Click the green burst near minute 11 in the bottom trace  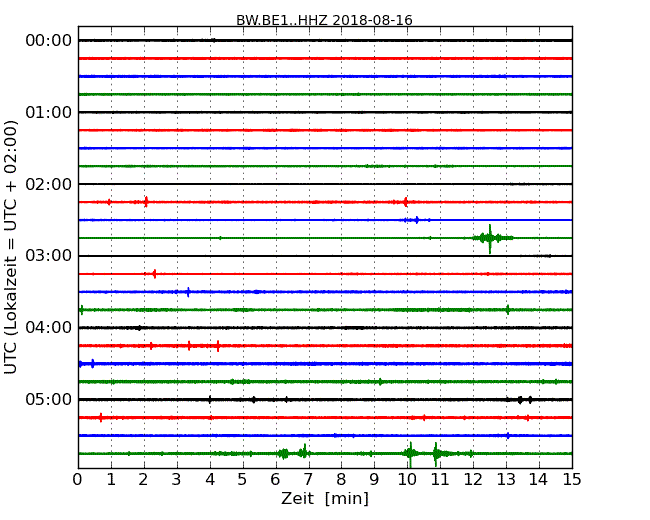pyautogui.click(x=436, y=454)
